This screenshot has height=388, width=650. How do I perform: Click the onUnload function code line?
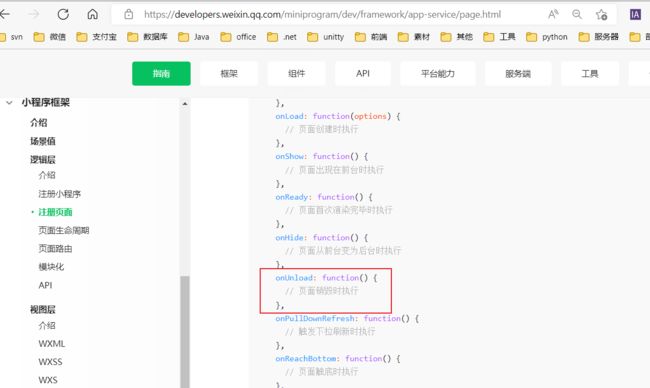point(326,278)
